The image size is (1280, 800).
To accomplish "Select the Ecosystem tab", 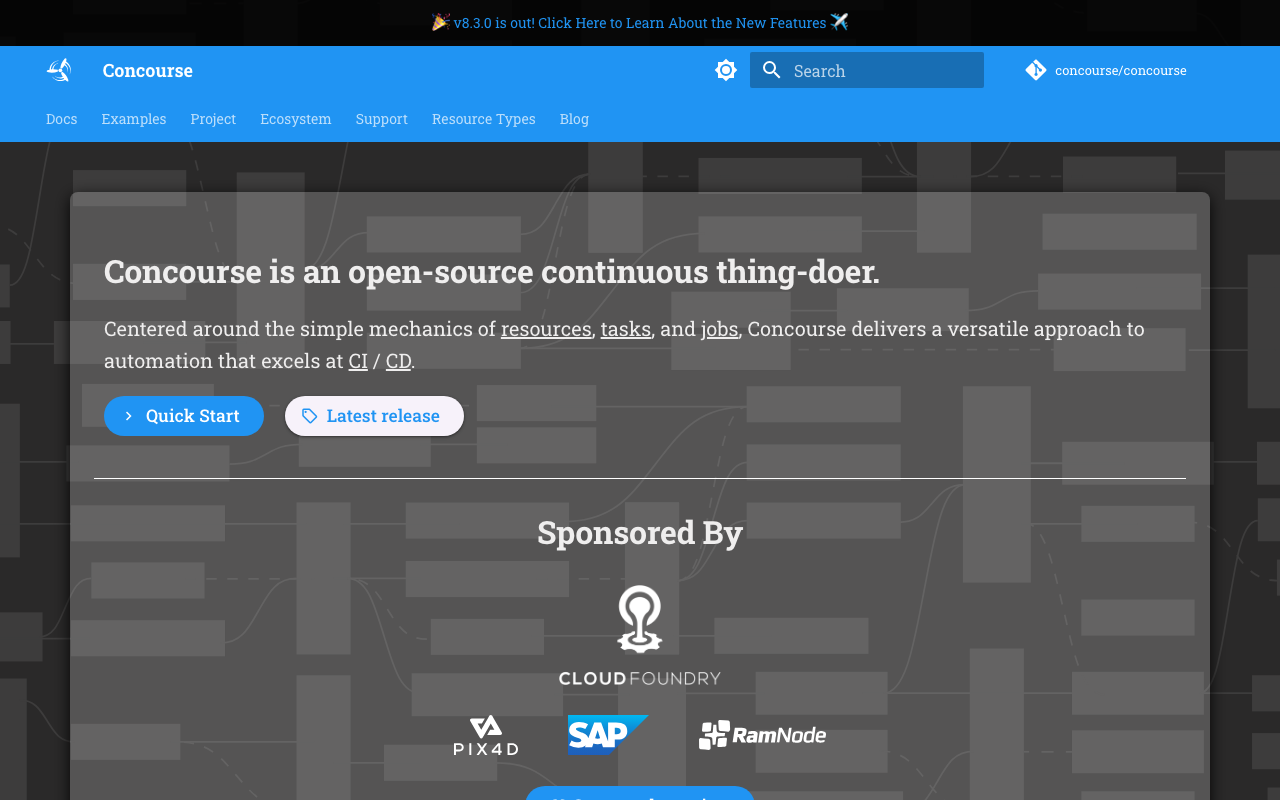I will point(296,119).
